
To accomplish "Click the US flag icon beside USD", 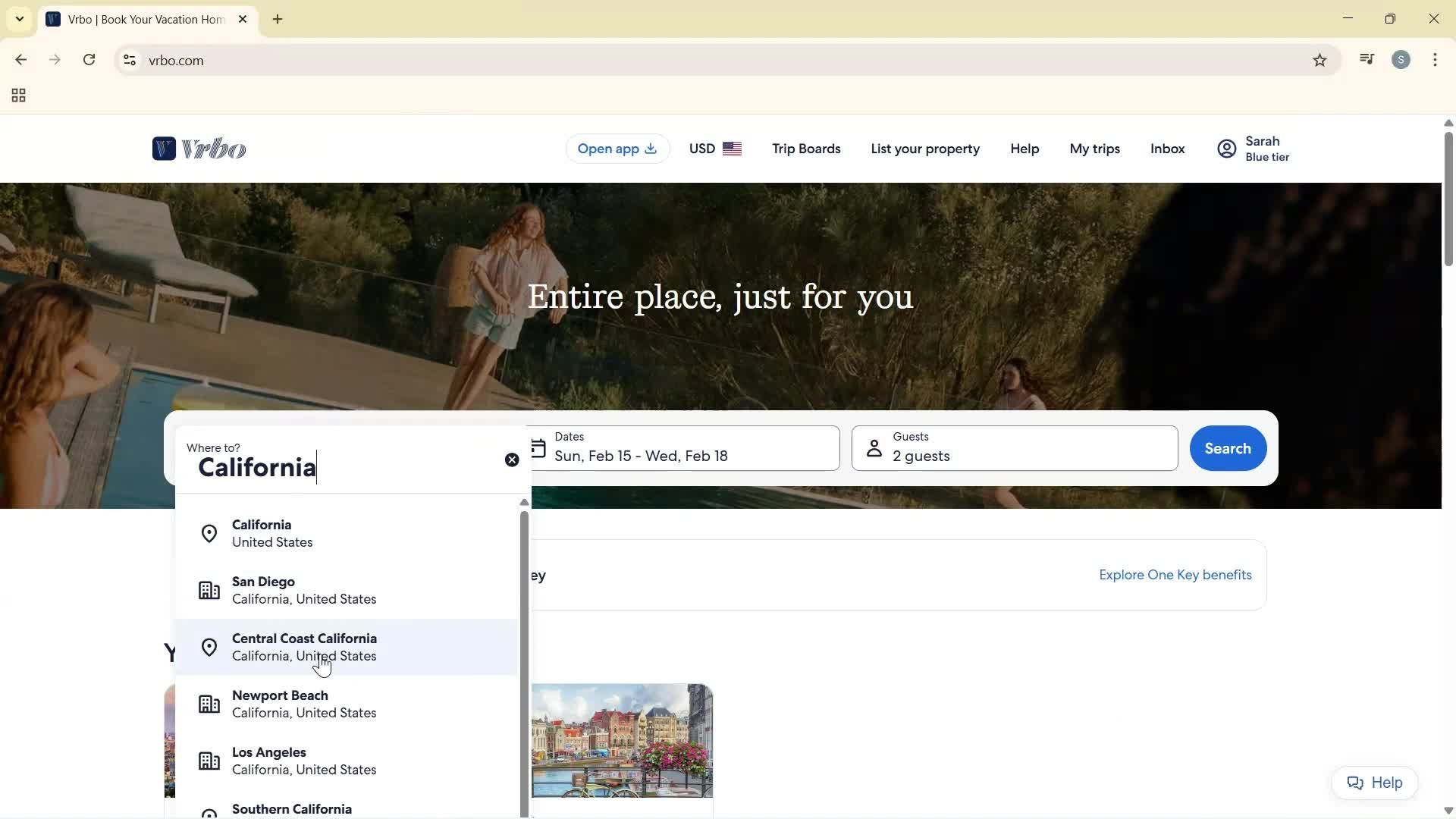I will [733, 149].
